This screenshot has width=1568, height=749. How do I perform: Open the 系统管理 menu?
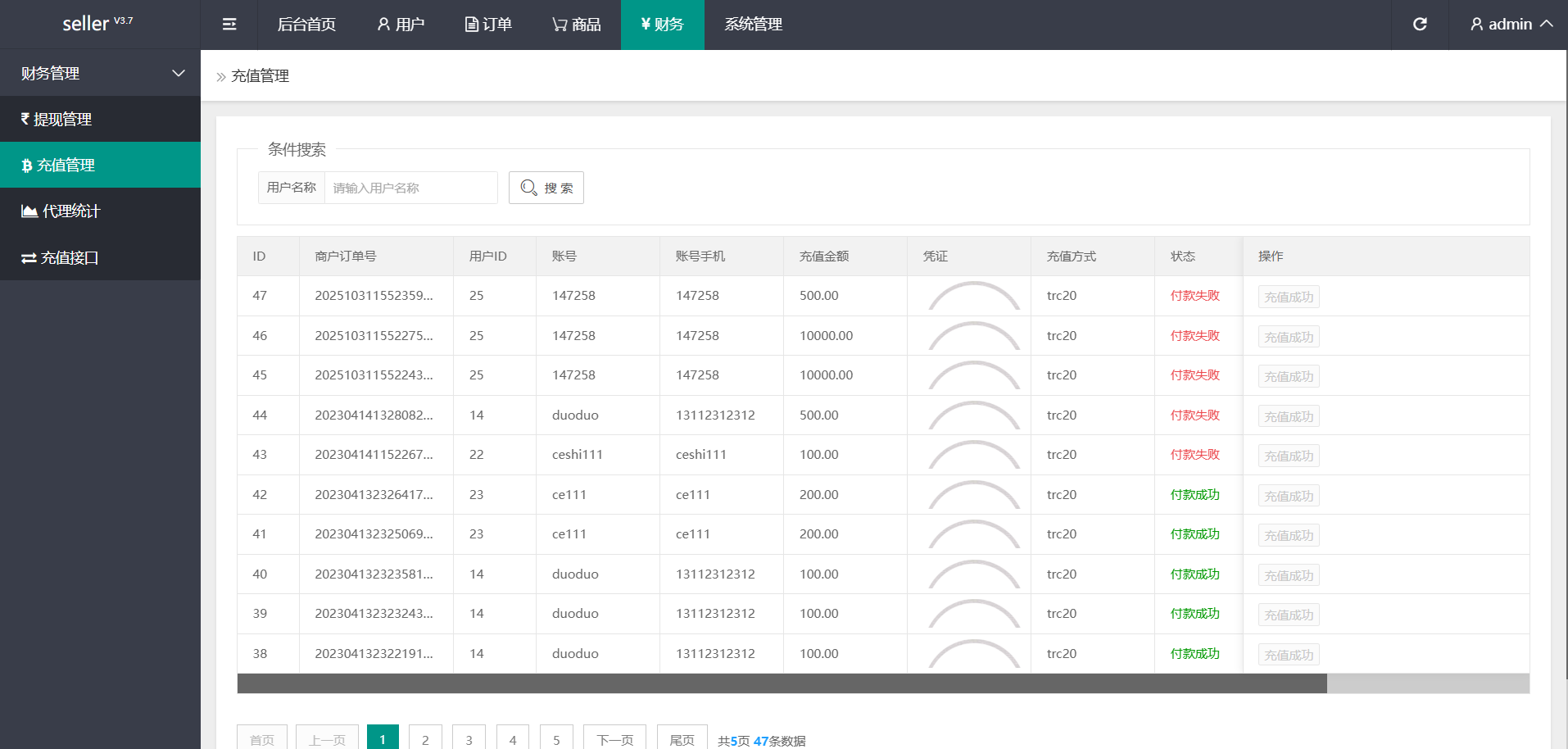[753, 25]
